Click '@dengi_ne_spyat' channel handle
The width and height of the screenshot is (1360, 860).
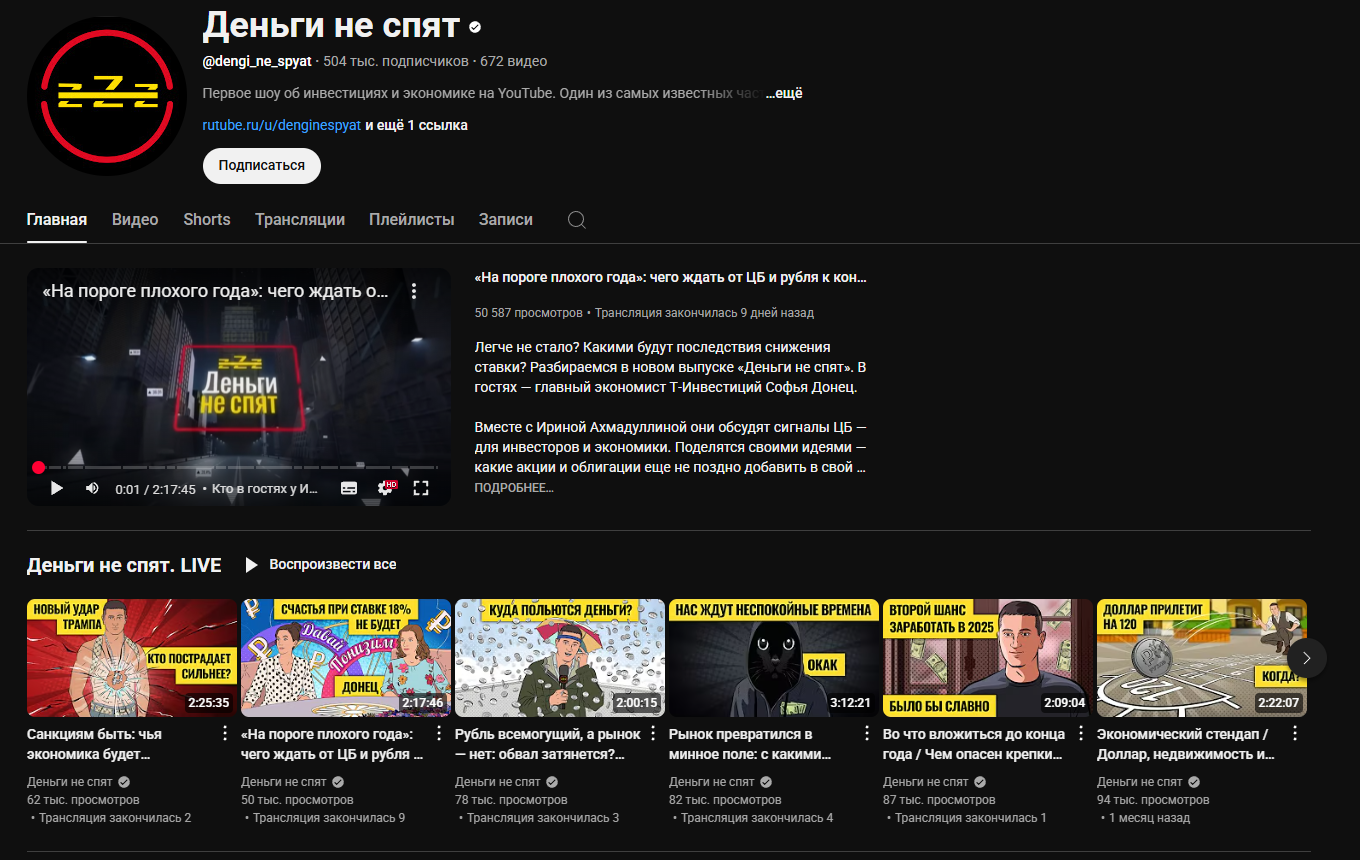(257, 62)
